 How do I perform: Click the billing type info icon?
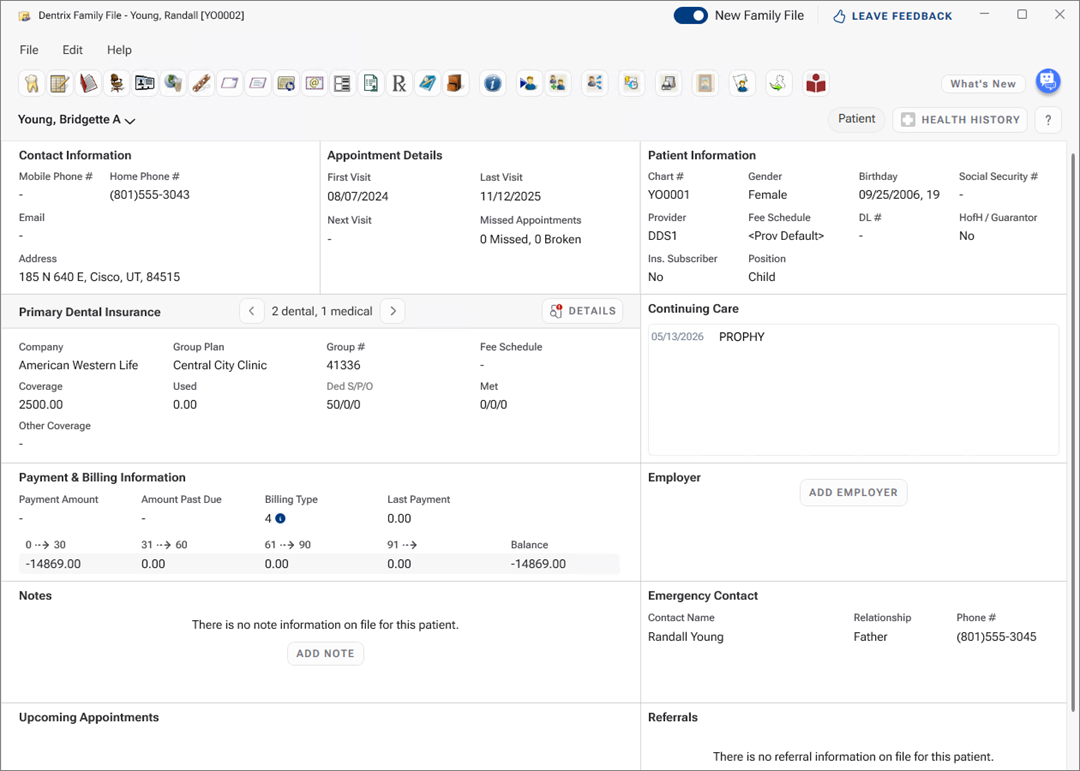(x=280, y=519)
